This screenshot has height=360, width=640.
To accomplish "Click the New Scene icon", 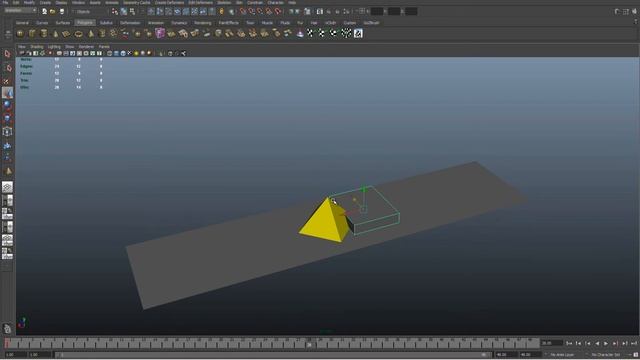I will tap(44, 11).
